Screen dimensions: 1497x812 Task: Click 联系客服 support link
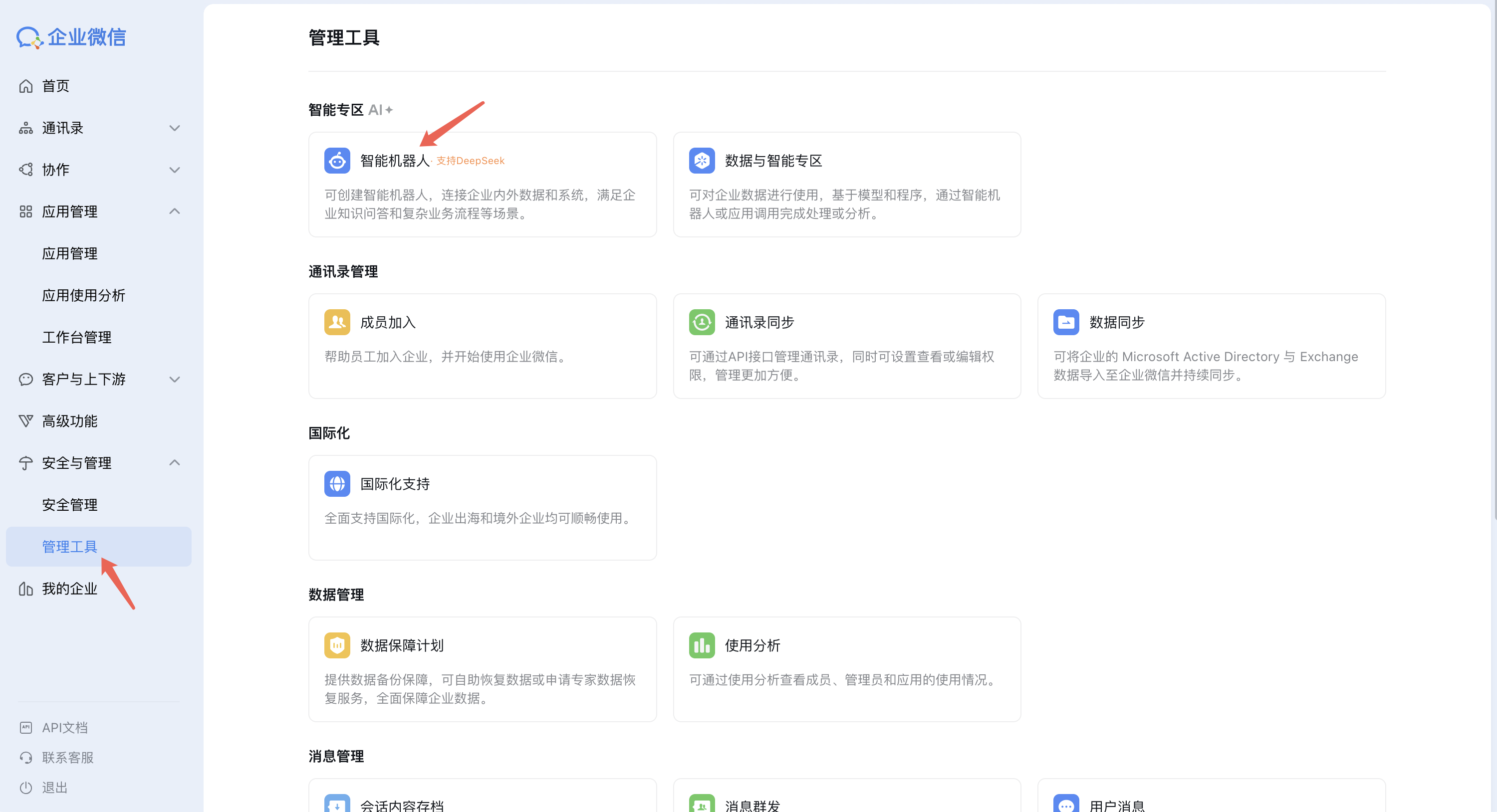coord(67,758)
